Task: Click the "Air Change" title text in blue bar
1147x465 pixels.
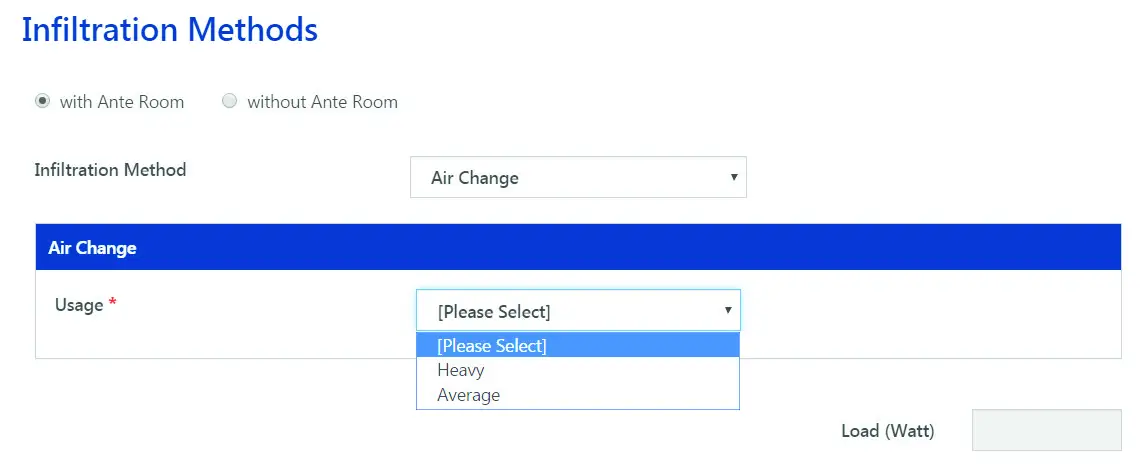Action: (92, 248)
